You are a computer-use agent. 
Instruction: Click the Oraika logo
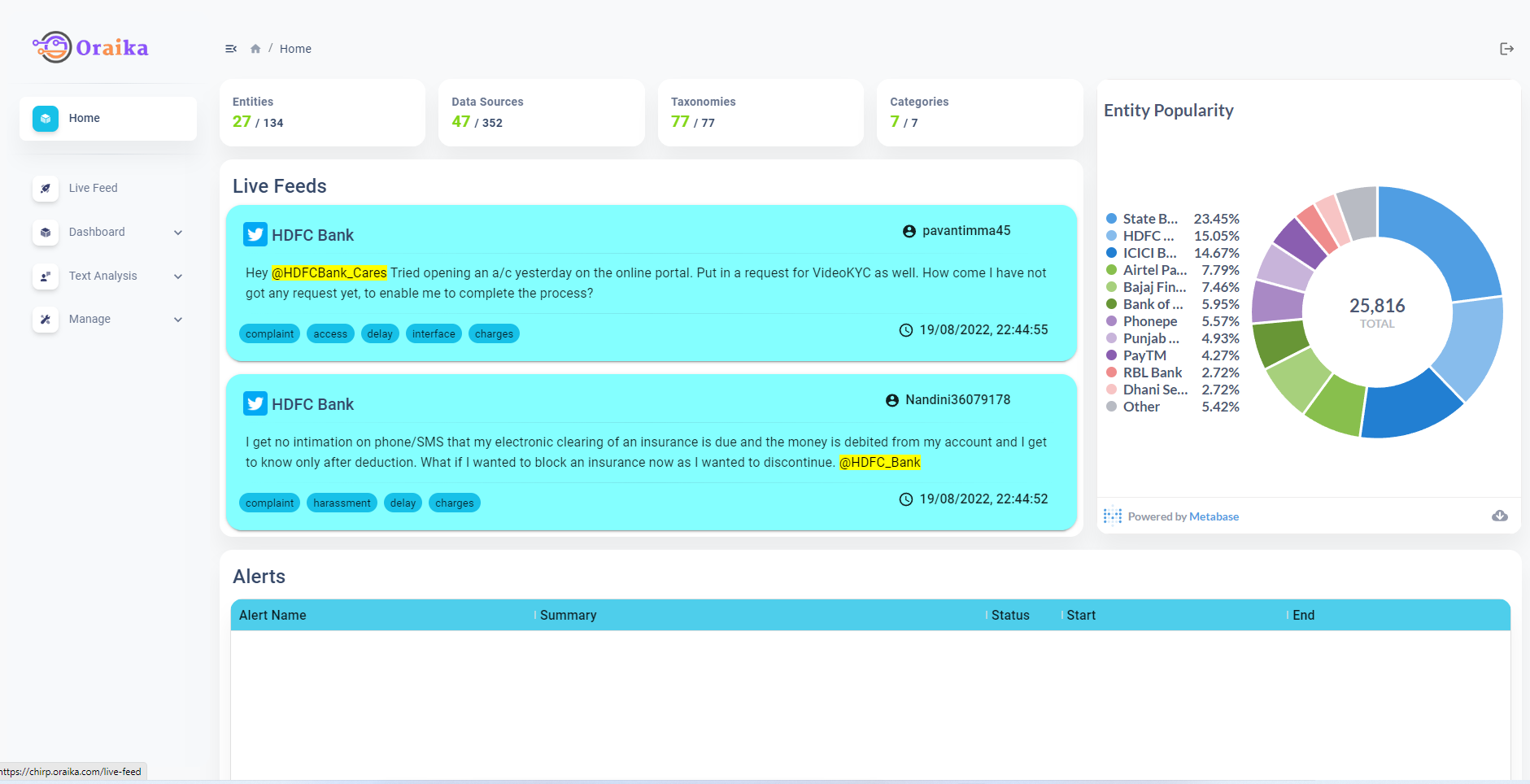pos(90,47)
